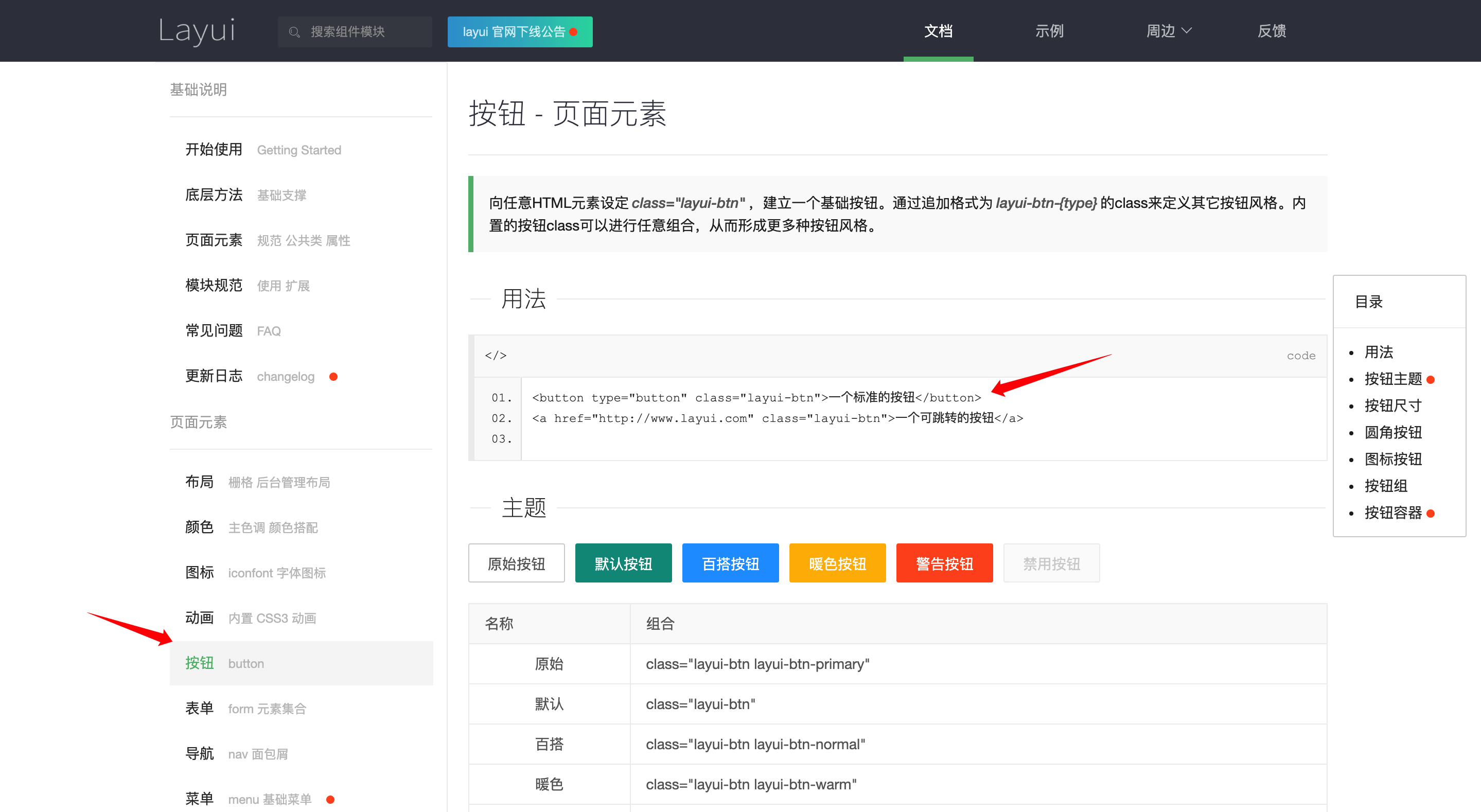Select the 按钮 button sidebar item
This screenshot has width=1481, height=812.
point(301,663)
